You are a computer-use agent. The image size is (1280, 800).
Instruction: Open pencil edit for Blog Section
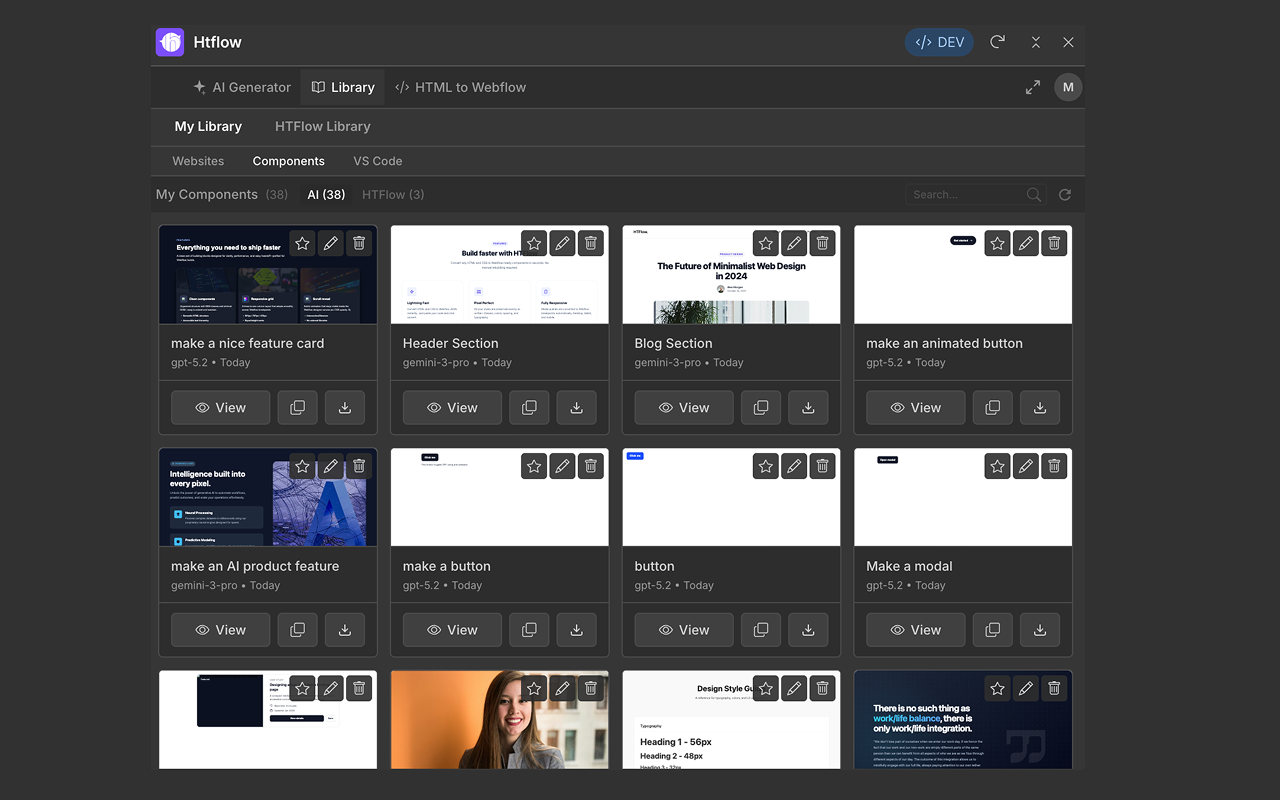pyautogui.click(x=795, y=243)
